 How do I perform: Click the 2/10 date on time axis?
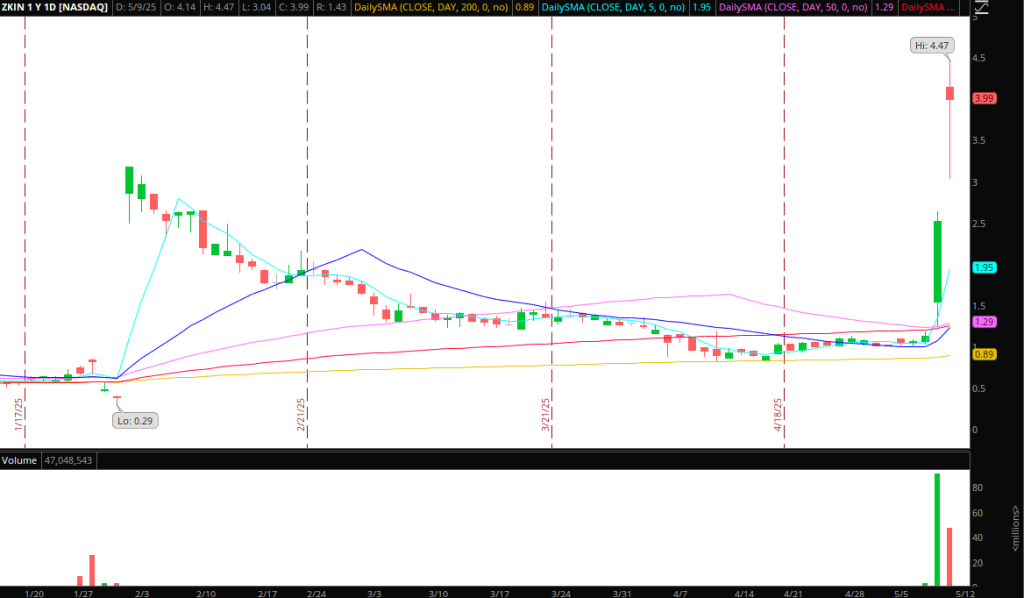tap(206, 593)
